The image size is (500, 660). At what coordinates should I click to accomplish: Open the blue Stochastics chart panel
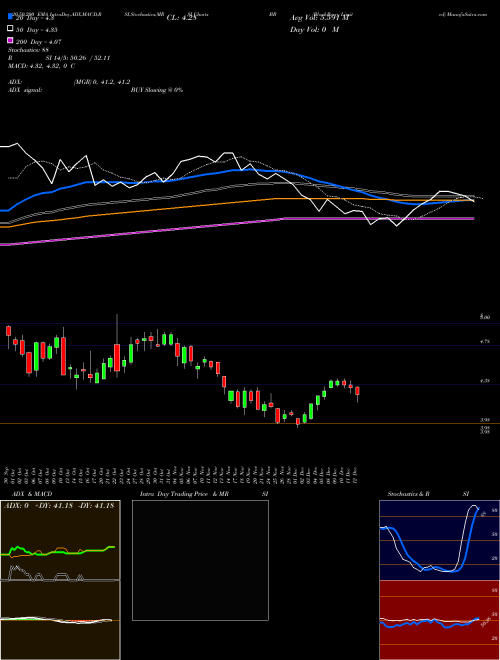[x=439, y=540]
